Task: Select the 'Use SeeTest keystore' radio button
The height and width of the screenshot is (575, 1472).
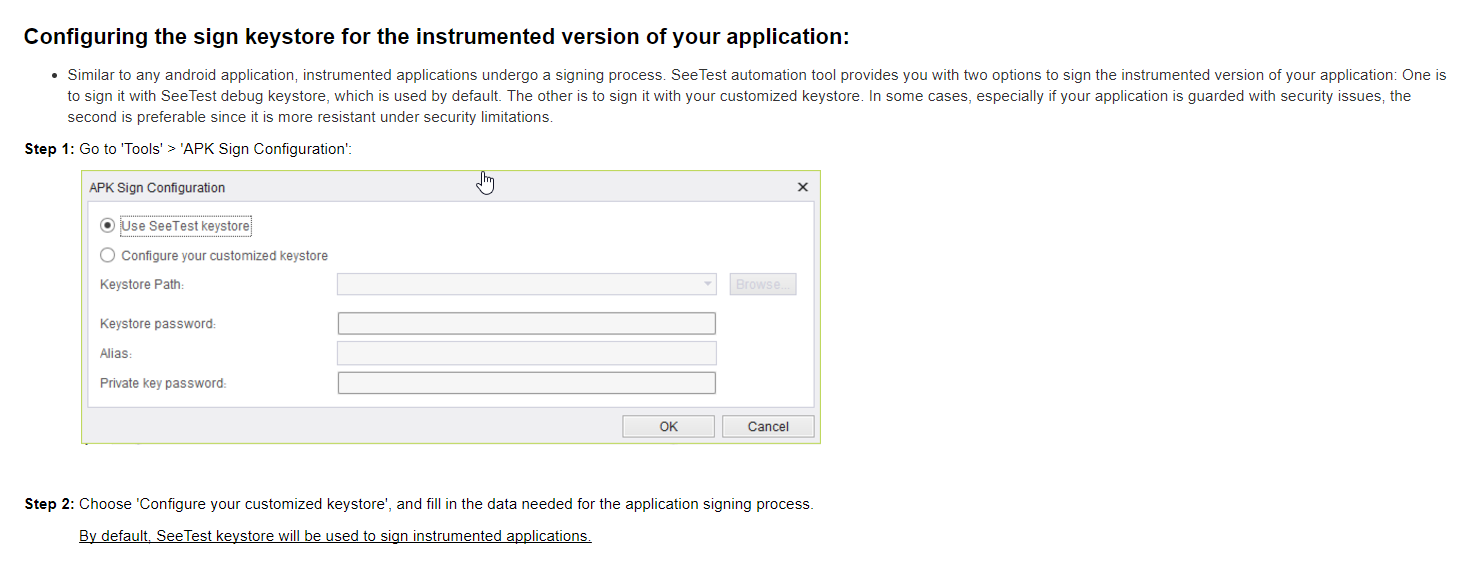Action: 108,226
